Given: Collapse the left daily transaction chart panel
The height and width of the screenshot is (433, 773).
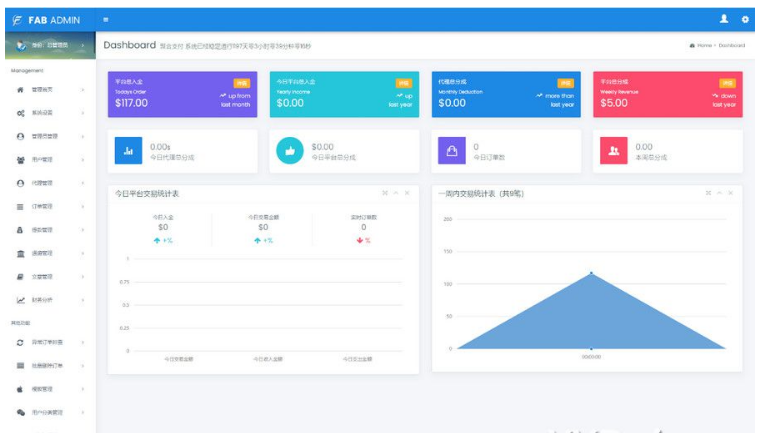Looking at the screenshot, I should click(x=395, y=192).
